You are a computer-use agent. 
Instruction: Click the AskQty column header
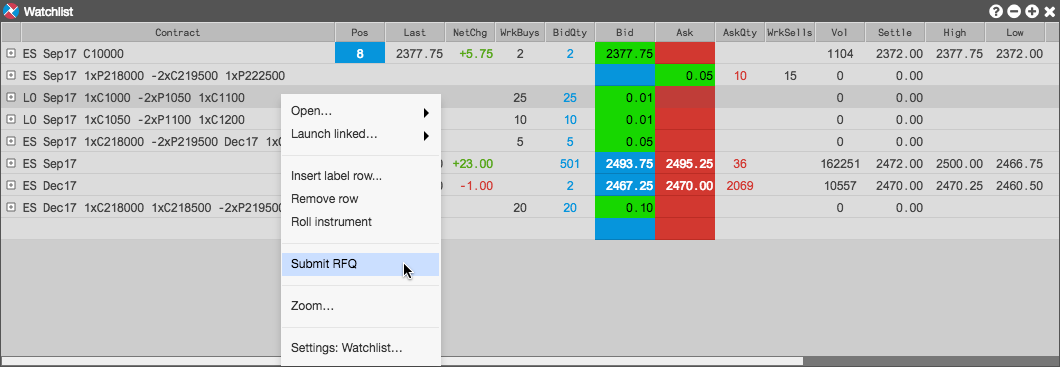pyautogui.click(x=740, y=32)
